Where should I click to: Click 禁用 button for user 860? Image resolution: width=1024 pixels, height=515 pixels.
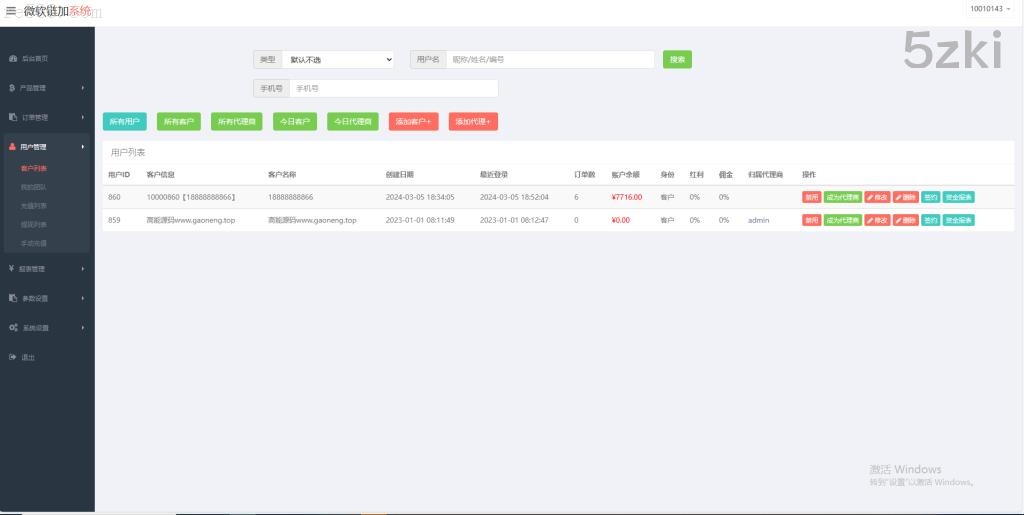pos(811,197)
